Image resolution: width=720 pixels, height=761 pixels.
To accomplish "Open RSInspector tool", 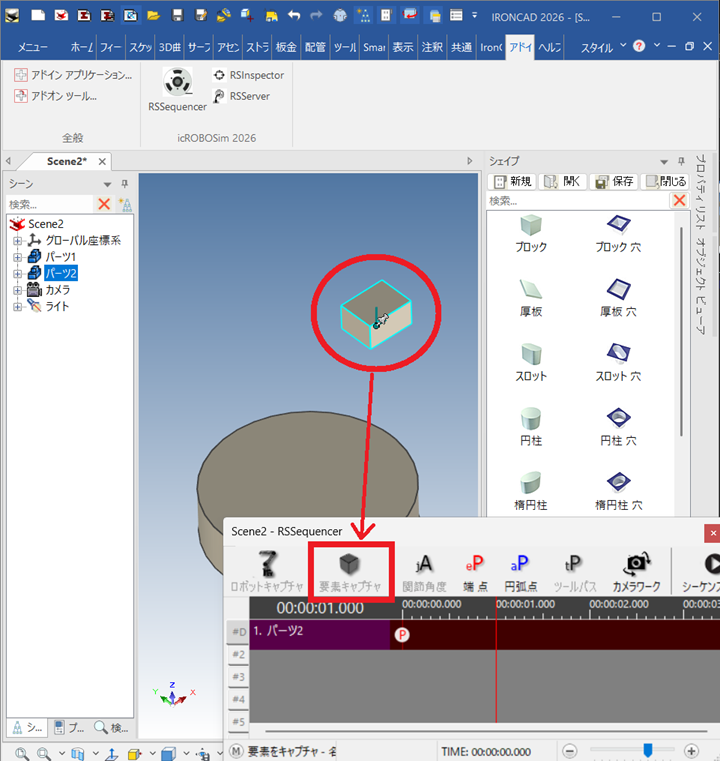I will 248,75.
